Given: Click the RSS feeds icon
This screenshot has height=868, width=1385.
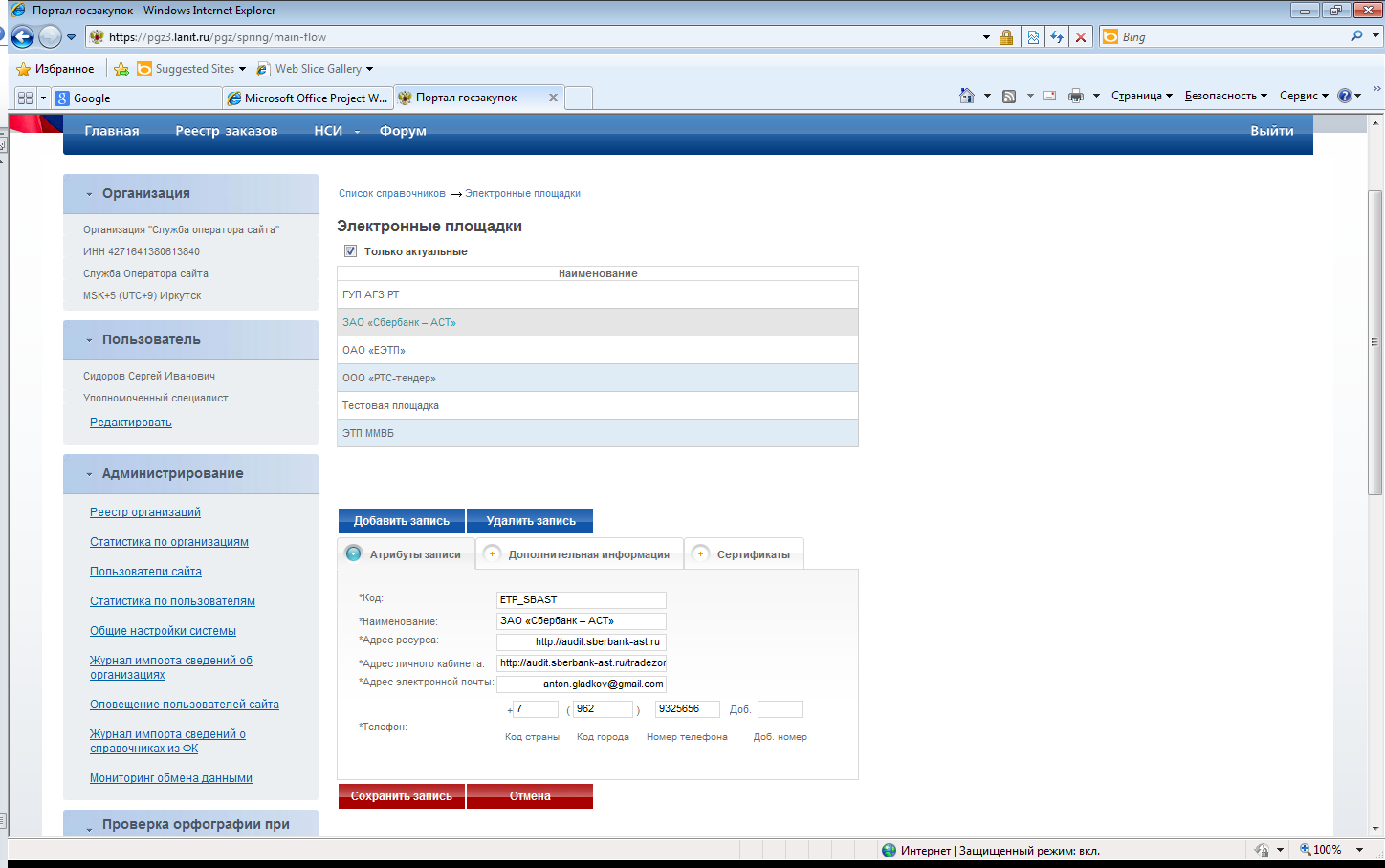Looking at the screenshot, I should [x=1009, y=96].
